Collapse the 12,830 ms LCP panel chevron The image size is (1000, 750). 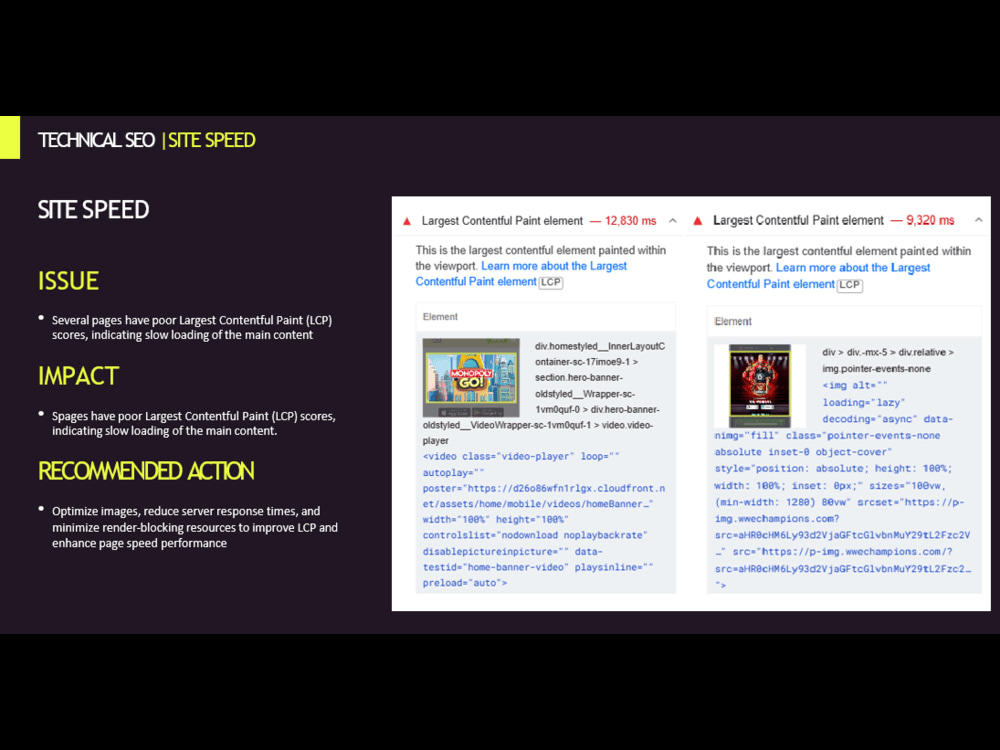click(x=672, y=221)
